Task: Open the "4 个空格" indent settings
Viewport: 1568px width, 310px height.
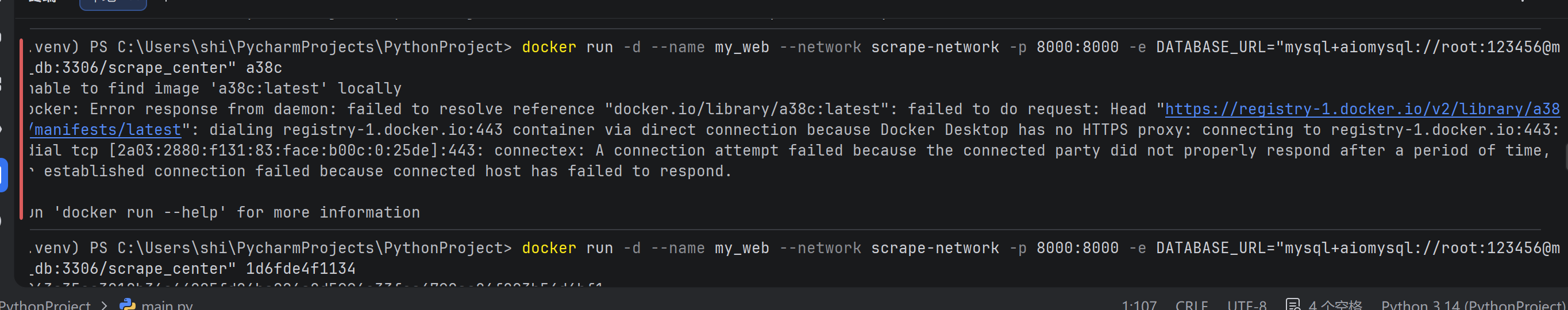Action: pos(1335,305)
